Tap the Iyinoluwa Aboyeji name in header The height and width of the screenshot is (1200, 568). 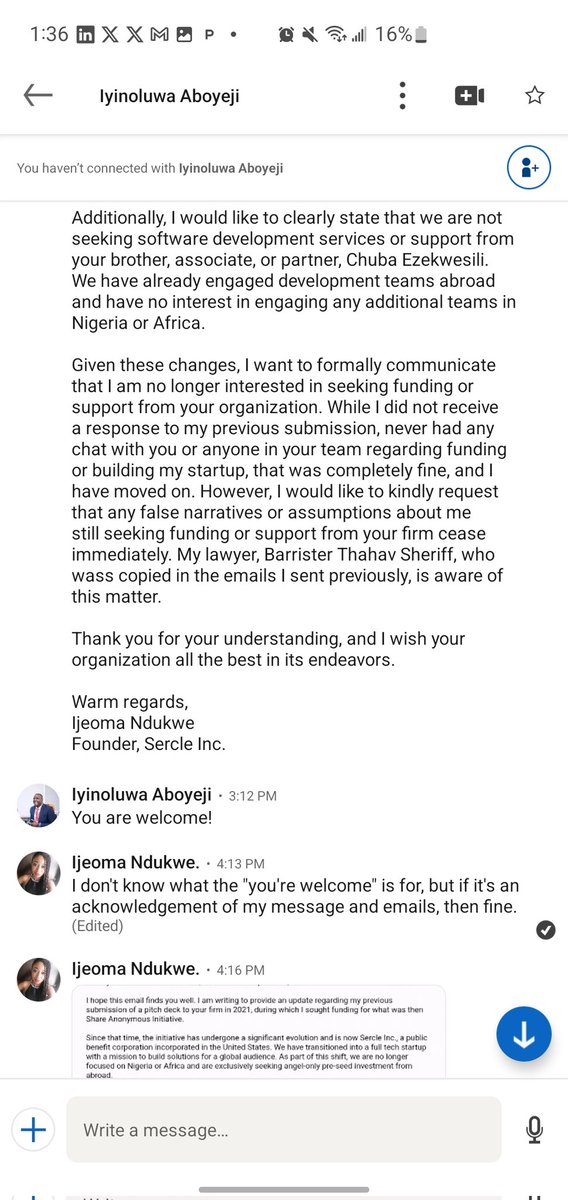click(x=169, y=96)
